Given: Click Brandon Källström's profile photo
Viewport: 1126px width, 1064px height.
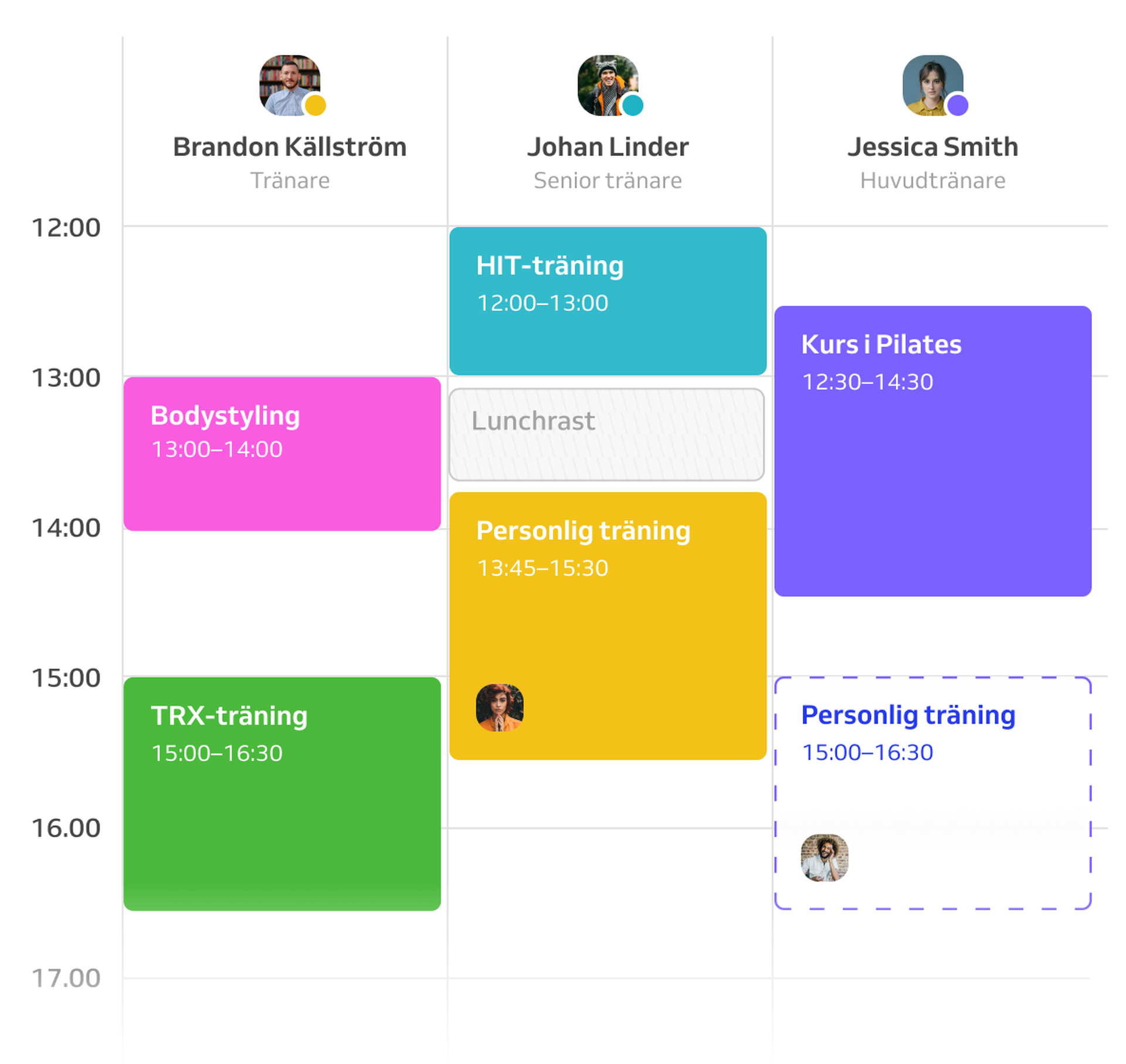Looking at the screenshot, I should [x=287, y=83].
